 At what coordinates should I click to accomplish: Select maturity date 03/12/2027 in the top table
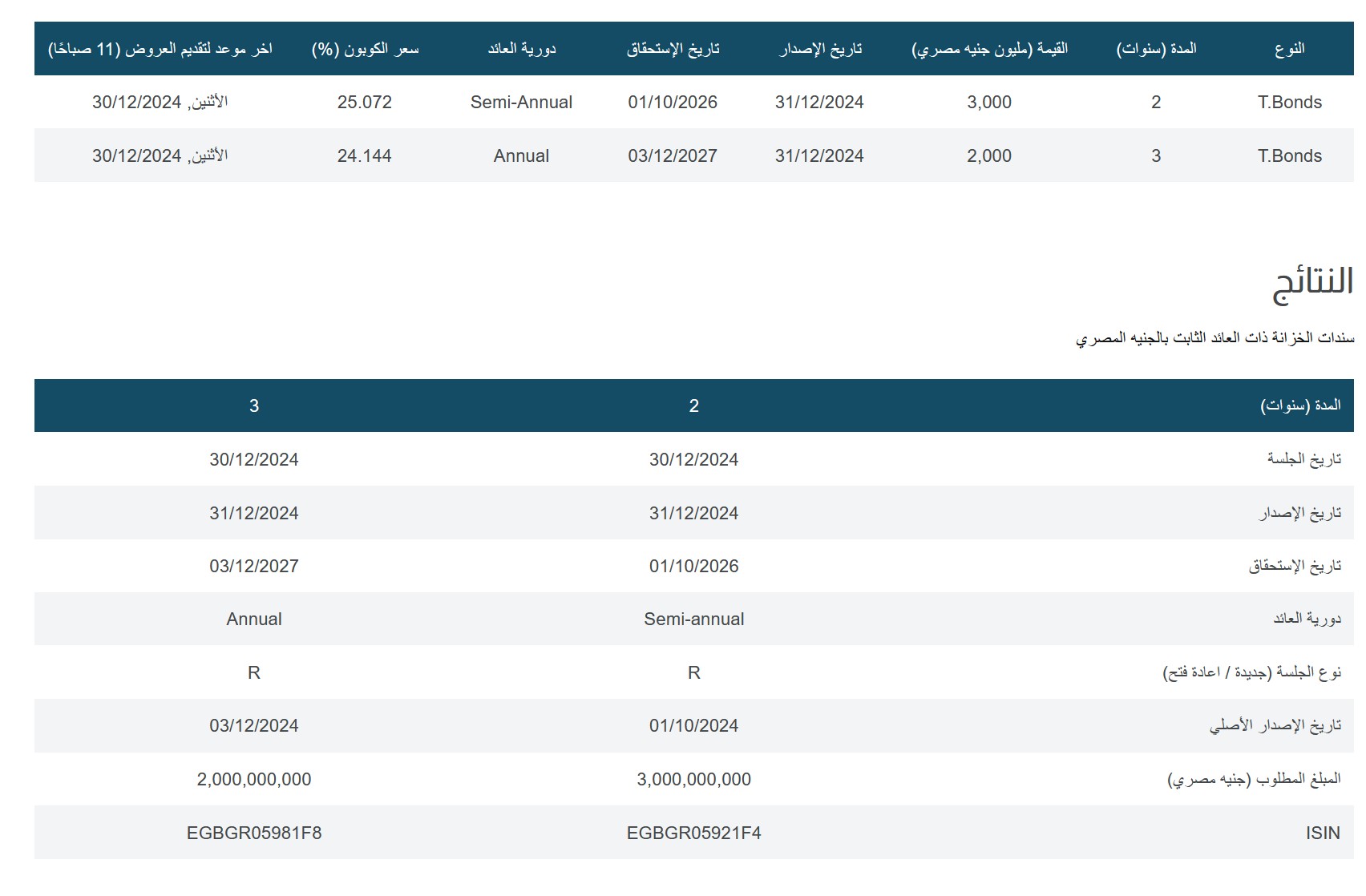tap(673, 156)
